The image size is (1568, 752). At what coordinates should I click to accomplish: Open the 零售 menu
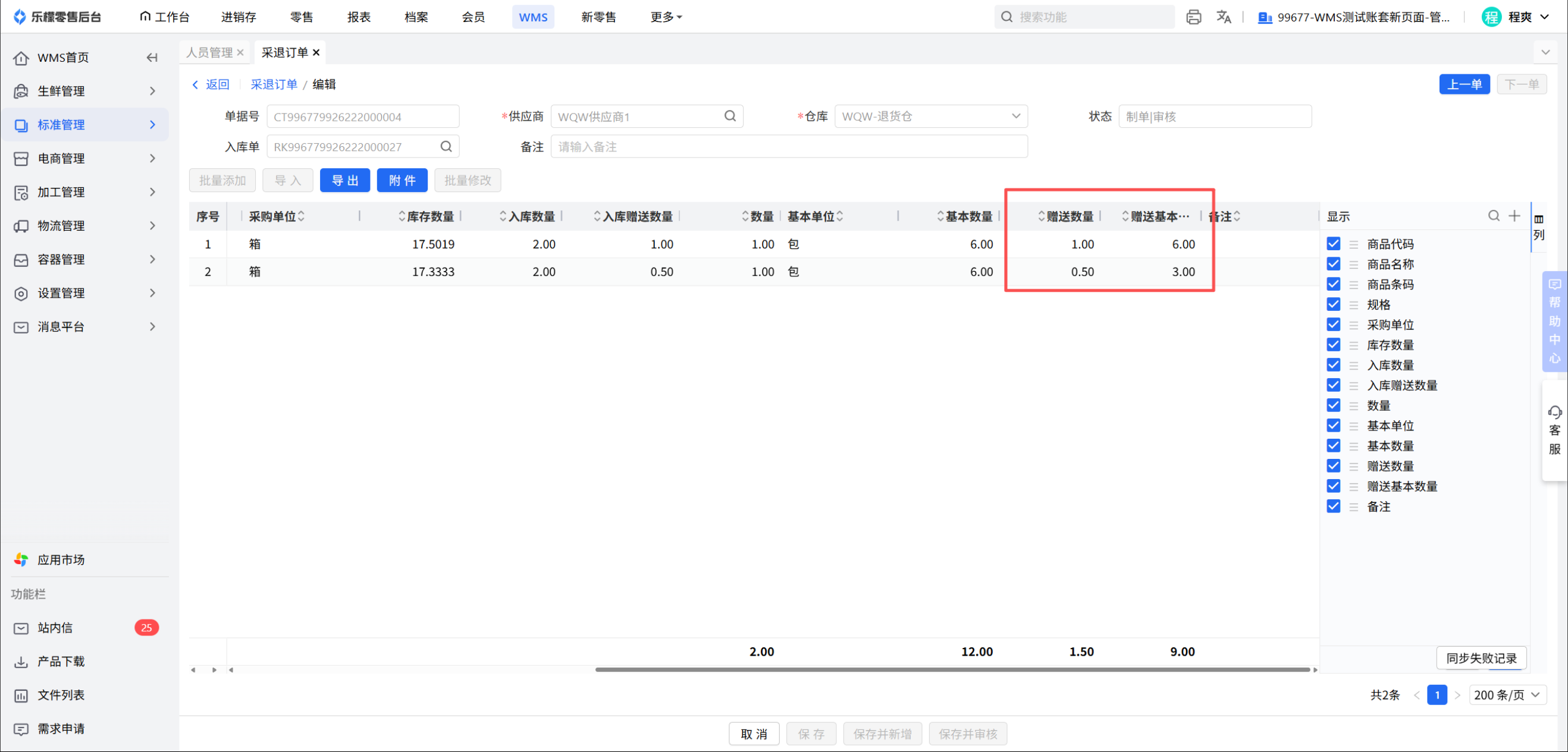point(302,17)
